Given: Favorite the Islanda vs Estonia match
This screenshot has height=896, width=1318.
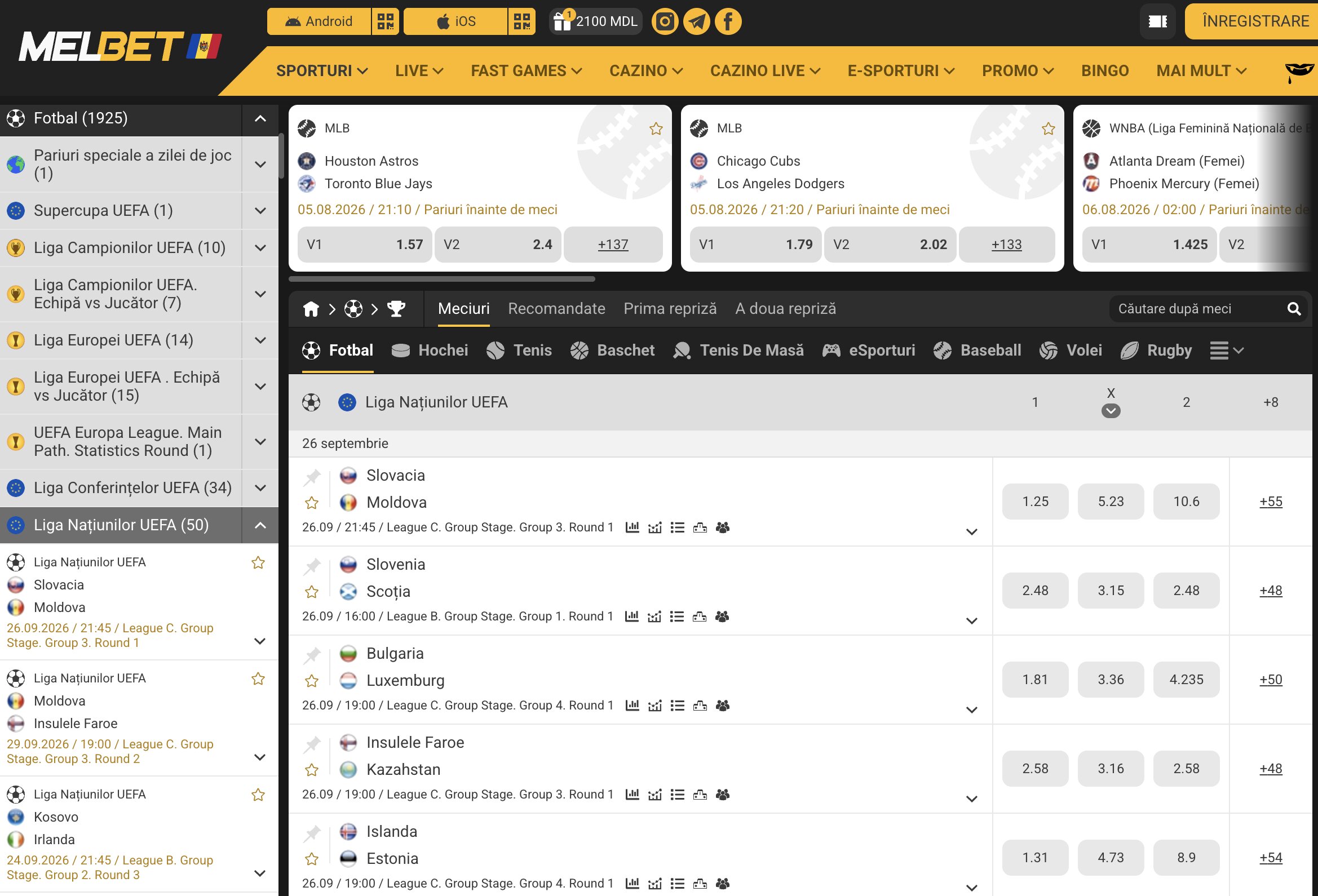Looking at the screenshot, I should click(311, 859).
